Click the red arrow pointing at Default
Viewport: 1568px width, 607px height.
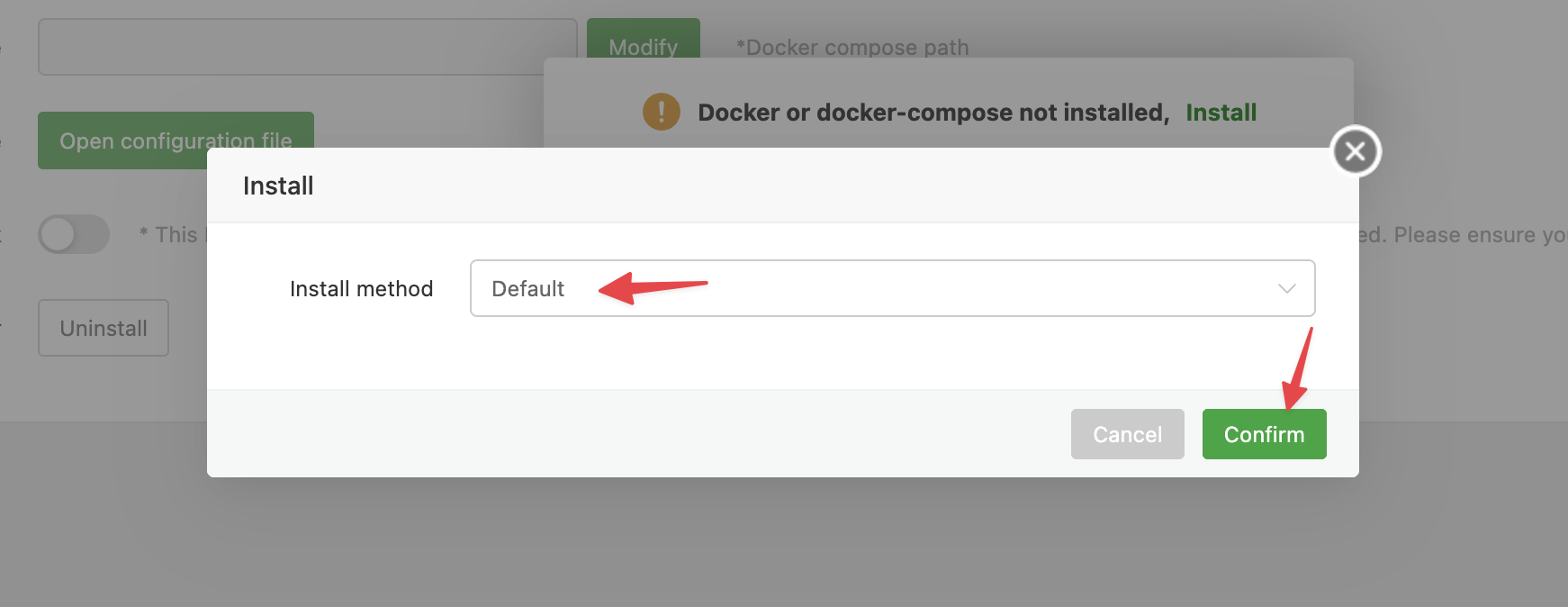[x=653, y=287]
